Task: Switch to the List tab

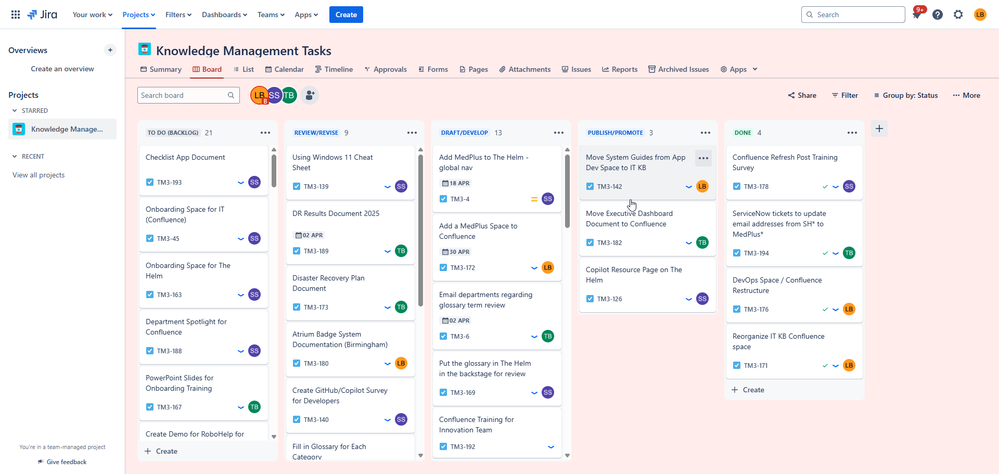Action: pyautogui.click(x=243, y=69)
